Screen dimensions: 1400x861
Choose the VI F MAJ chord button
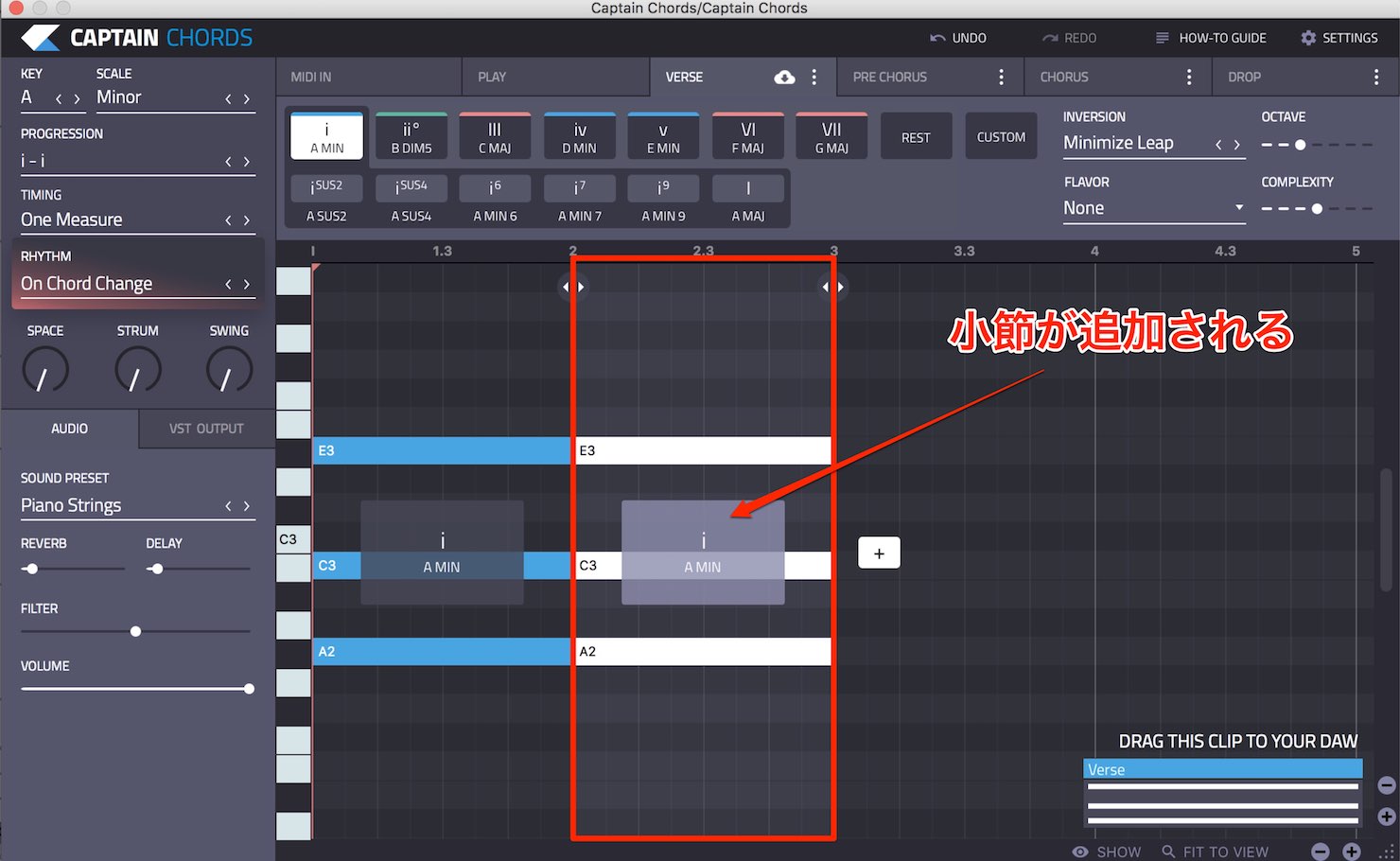(748, 136)
